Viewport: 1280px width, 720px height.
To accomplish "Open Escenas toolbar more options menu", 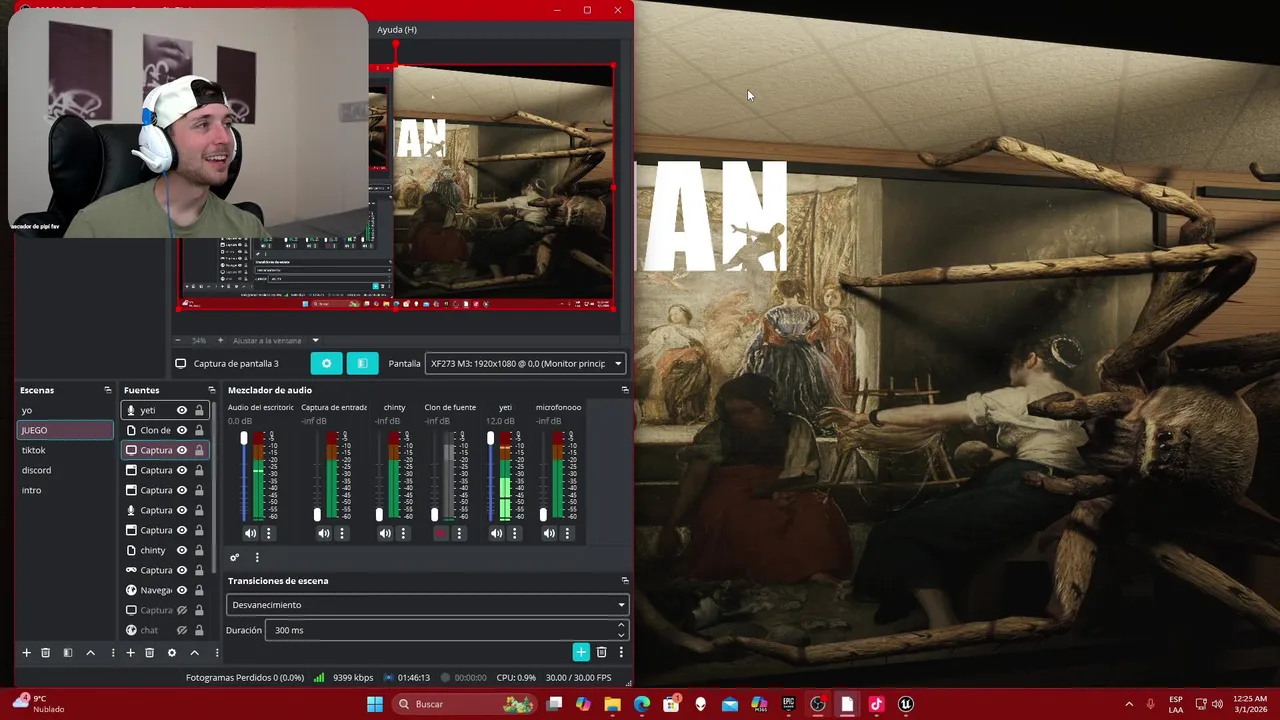I will click(112, 652).
